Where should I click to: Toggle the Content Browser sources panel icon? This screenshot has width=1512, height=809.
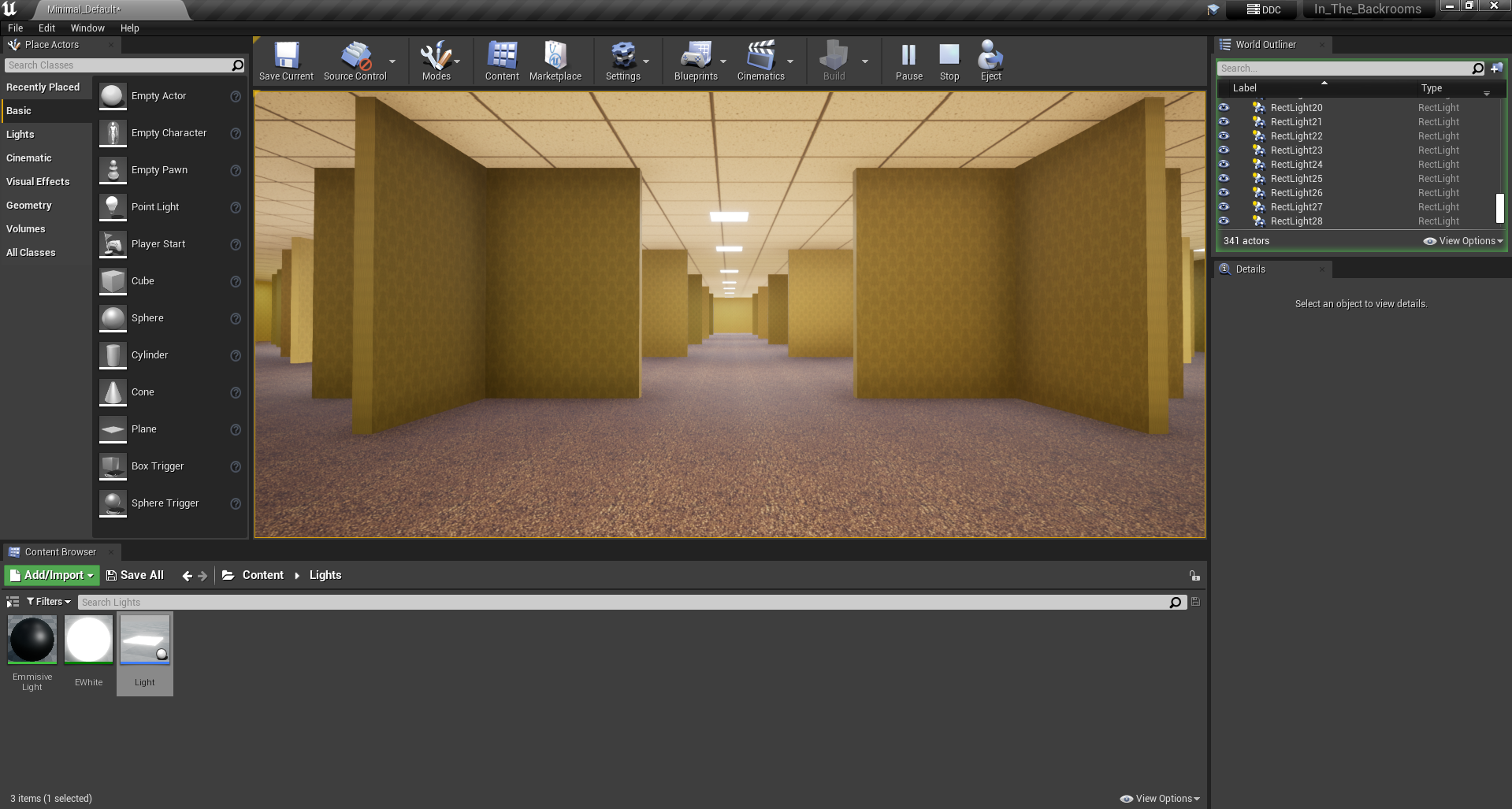coord(13,602)
